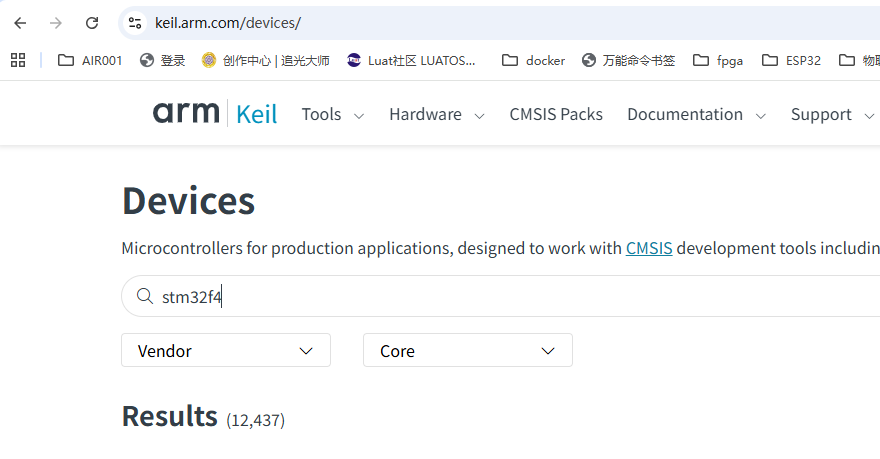The width and height of the screenshot is (880, 459).
Task: Open the CMSIS Packs page
Action: tap(556, 114)
